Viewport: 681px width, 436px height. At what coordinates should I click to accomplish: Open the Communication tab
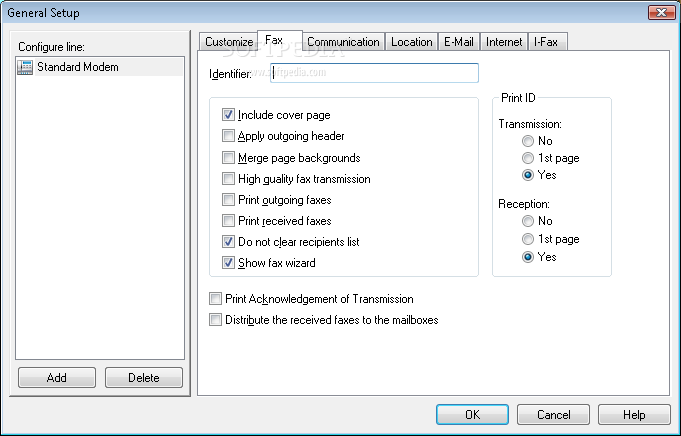pyautogui.click(x=343, y=42)
